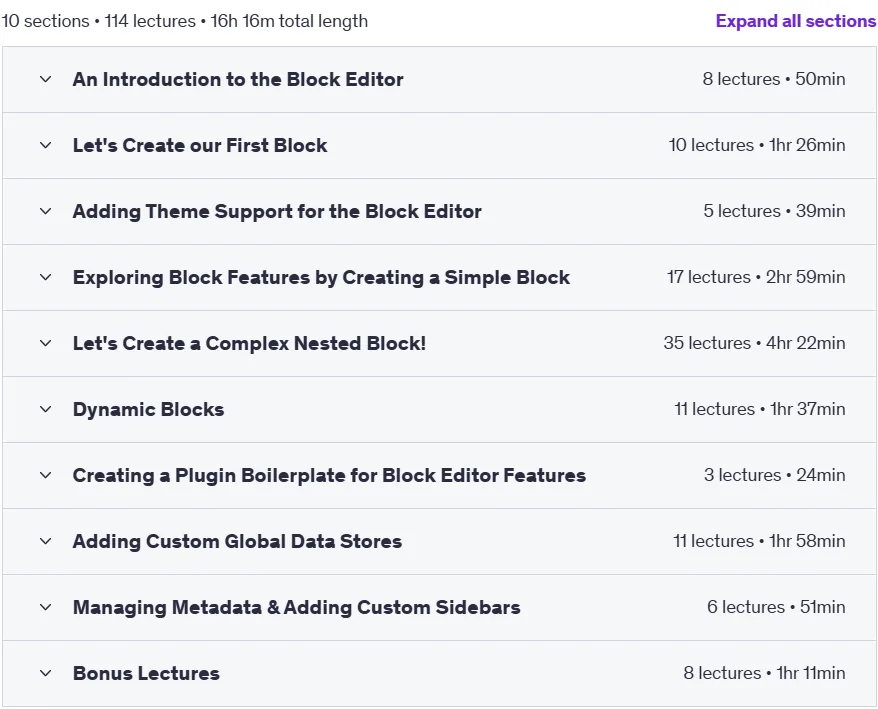Click the 17 lectures • 2hr 59min text
878x709 pixels.
pyautogui.click(x=756, y=277)
